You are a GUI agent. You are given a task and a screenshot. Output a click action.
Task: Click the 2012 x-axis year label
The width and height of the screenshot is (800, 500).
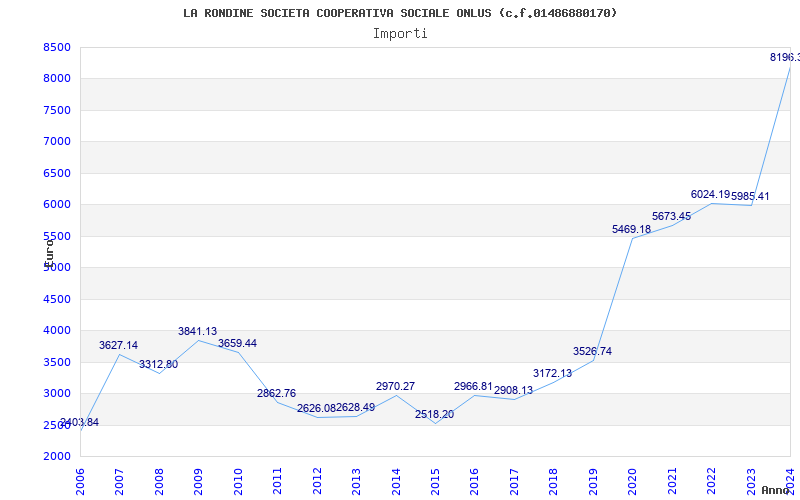coord(317,482)
